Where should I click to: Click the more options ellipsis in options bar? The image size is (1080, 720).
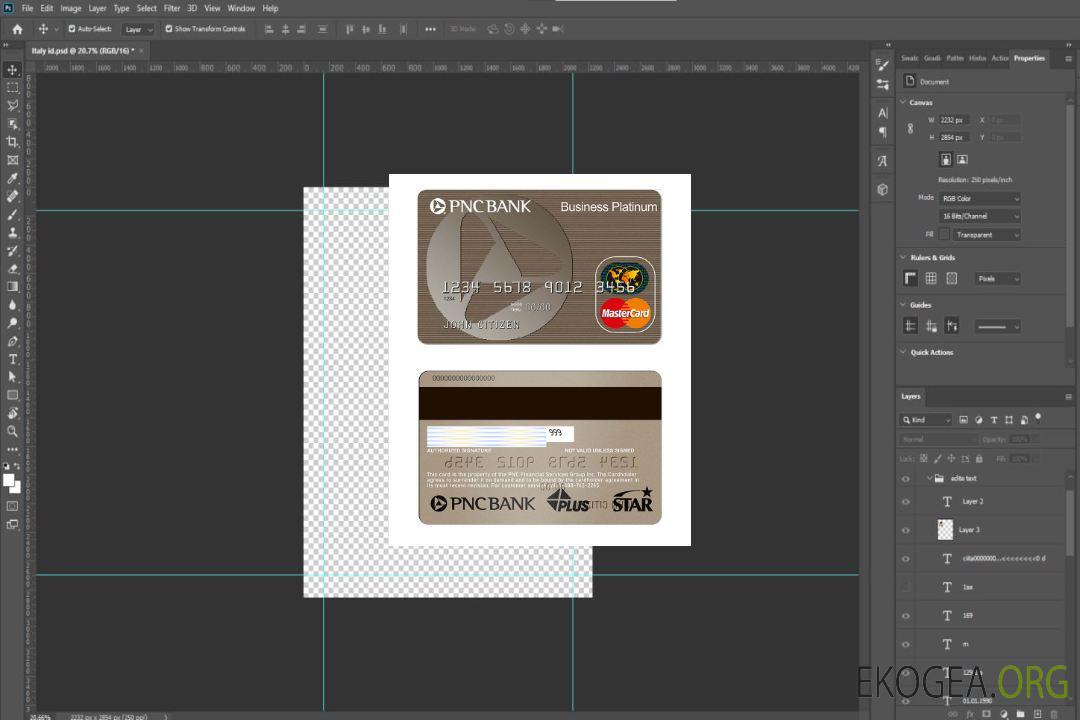430,30
